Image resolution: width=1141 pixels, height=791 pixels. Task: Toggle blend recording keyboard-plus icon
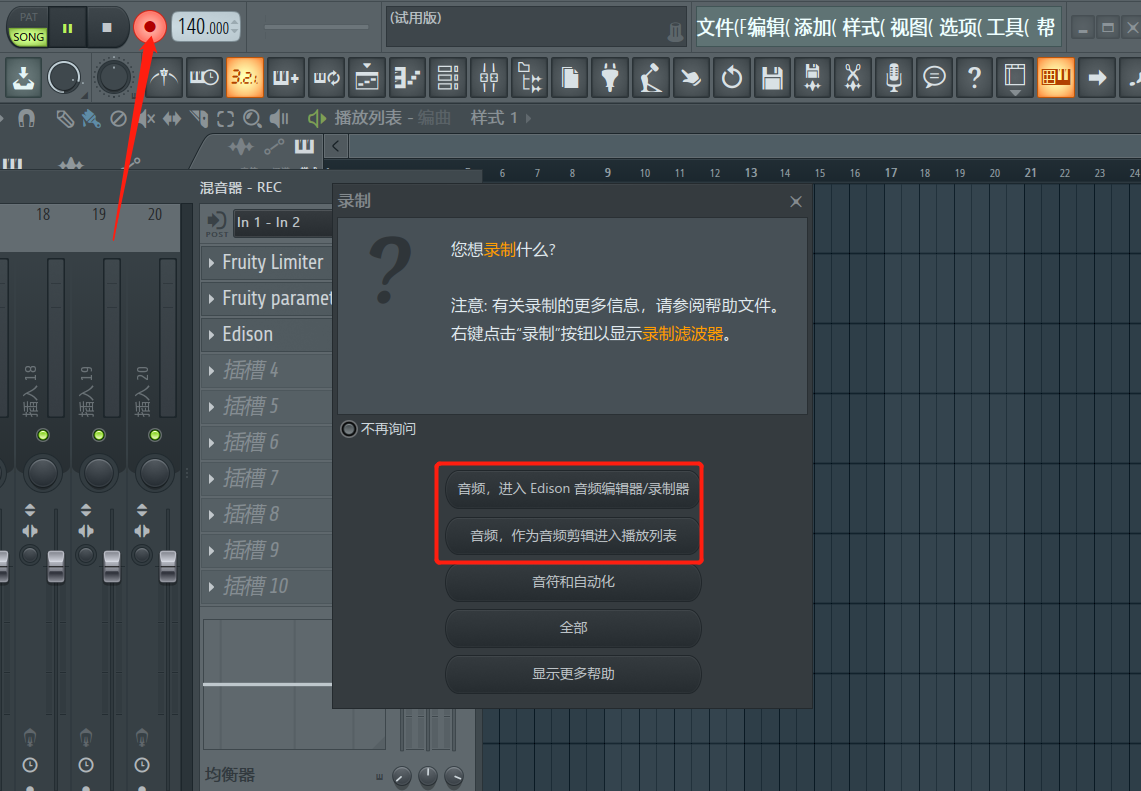(x=285, y=77)
